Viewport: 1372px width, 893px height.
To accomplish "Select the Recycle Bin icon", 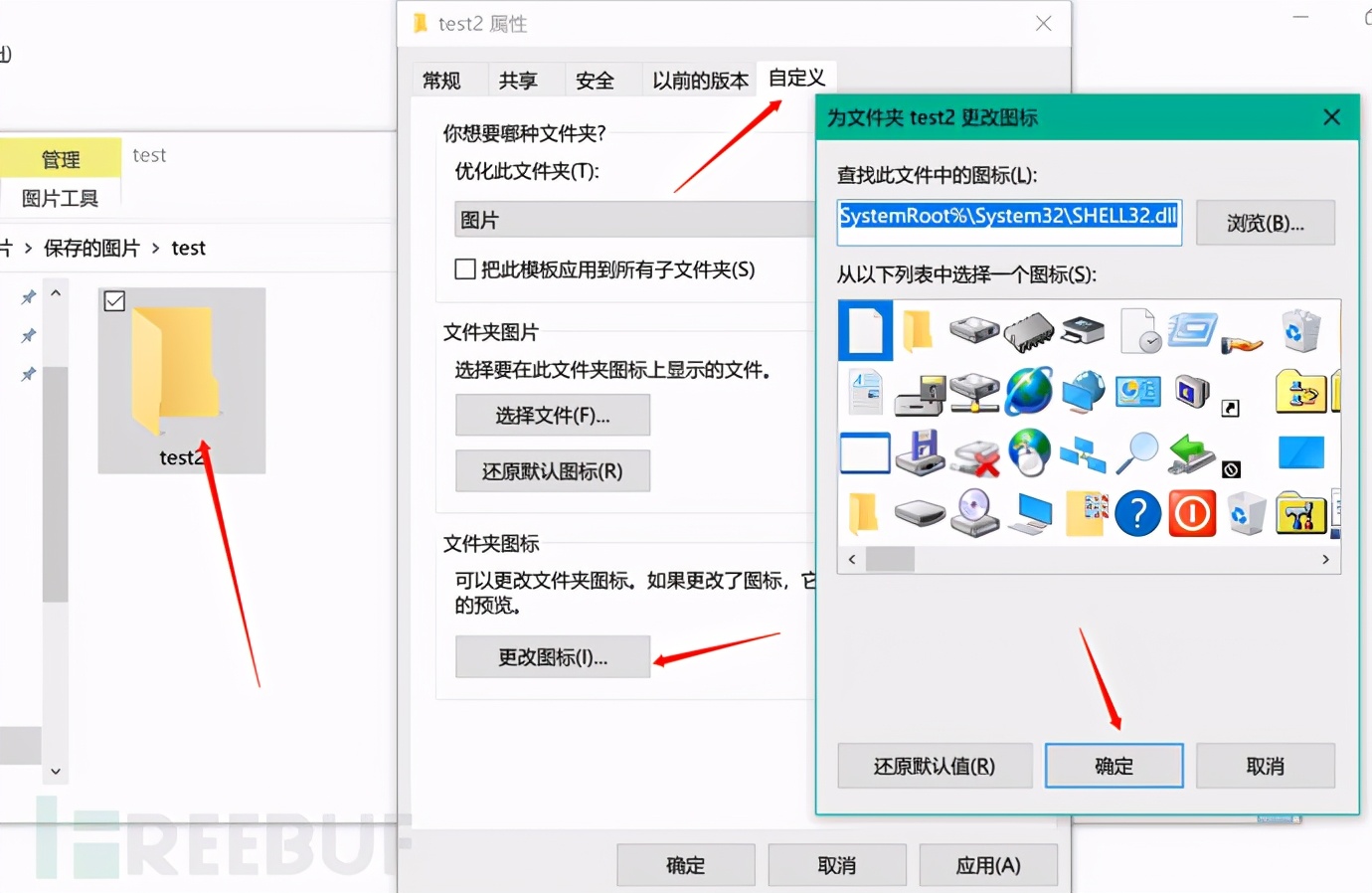I will coord(1302,331).
